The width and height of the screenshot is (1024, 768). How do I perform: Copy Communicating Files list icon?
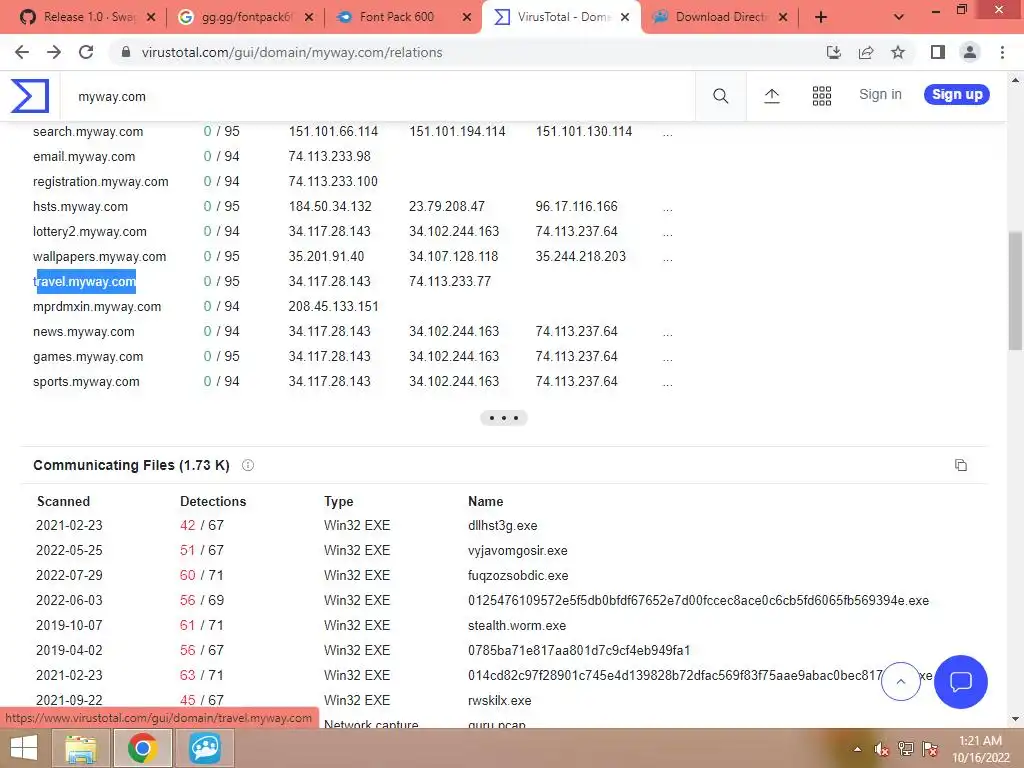click(x=961, y=465)
